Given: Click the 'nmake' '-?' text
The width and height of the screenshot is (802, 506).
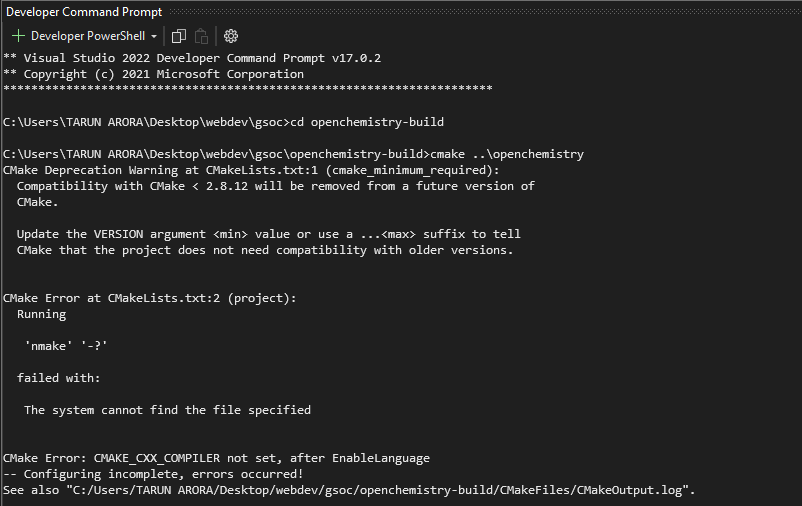Looking at the screenshot, I should [x=66, y=346].
